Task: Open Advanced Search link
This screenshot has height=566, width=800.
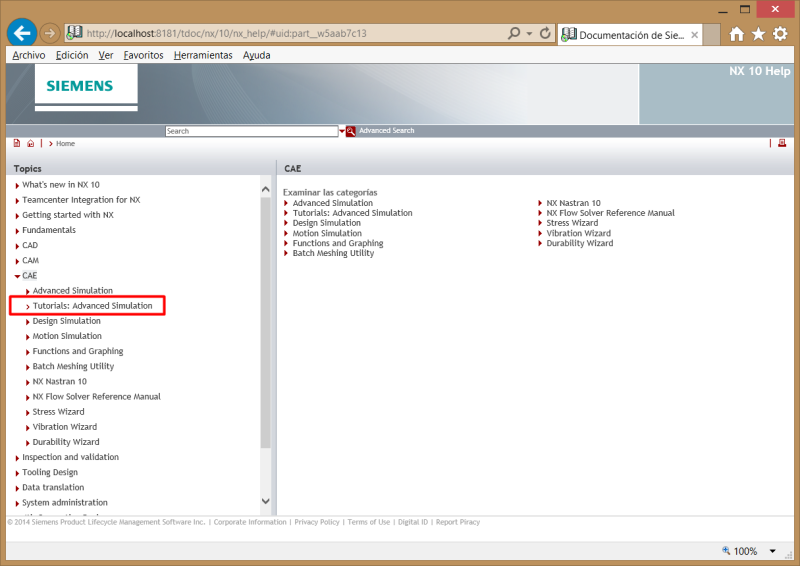Action: click(x=386, y=131)
